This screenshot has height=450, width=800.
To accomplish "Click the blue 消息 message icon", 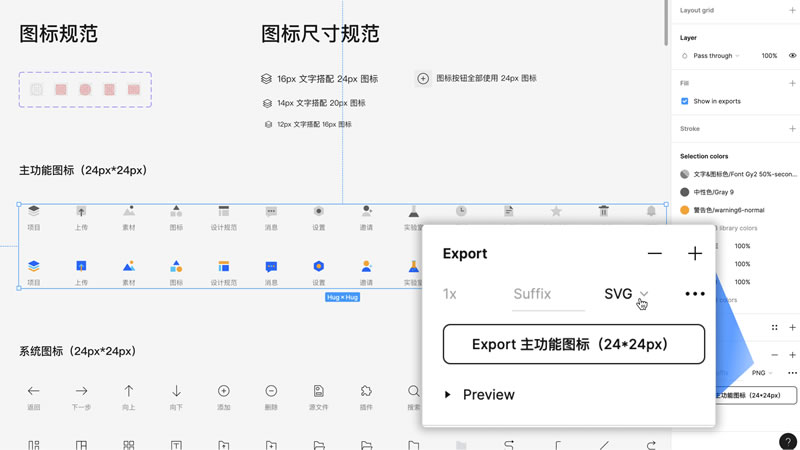I will (271, 266).
